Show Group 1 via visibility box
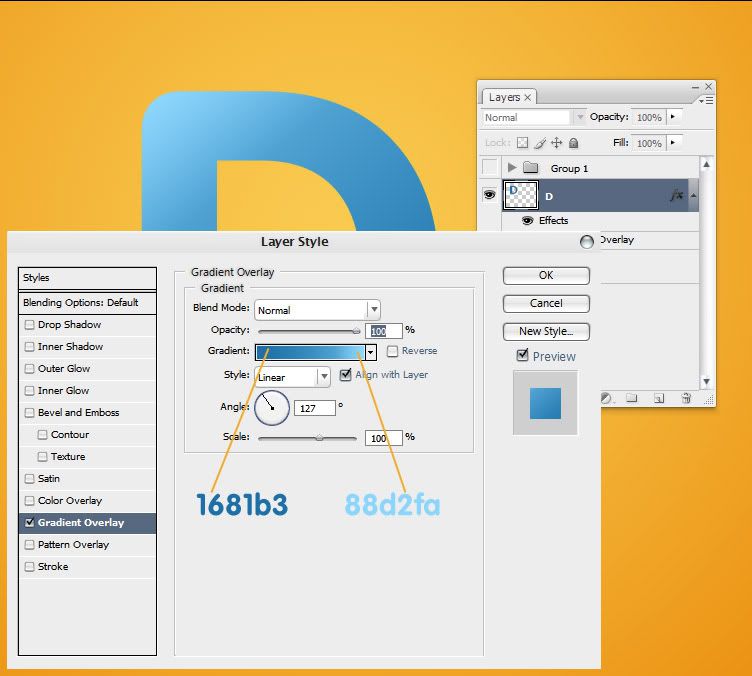 490,167
